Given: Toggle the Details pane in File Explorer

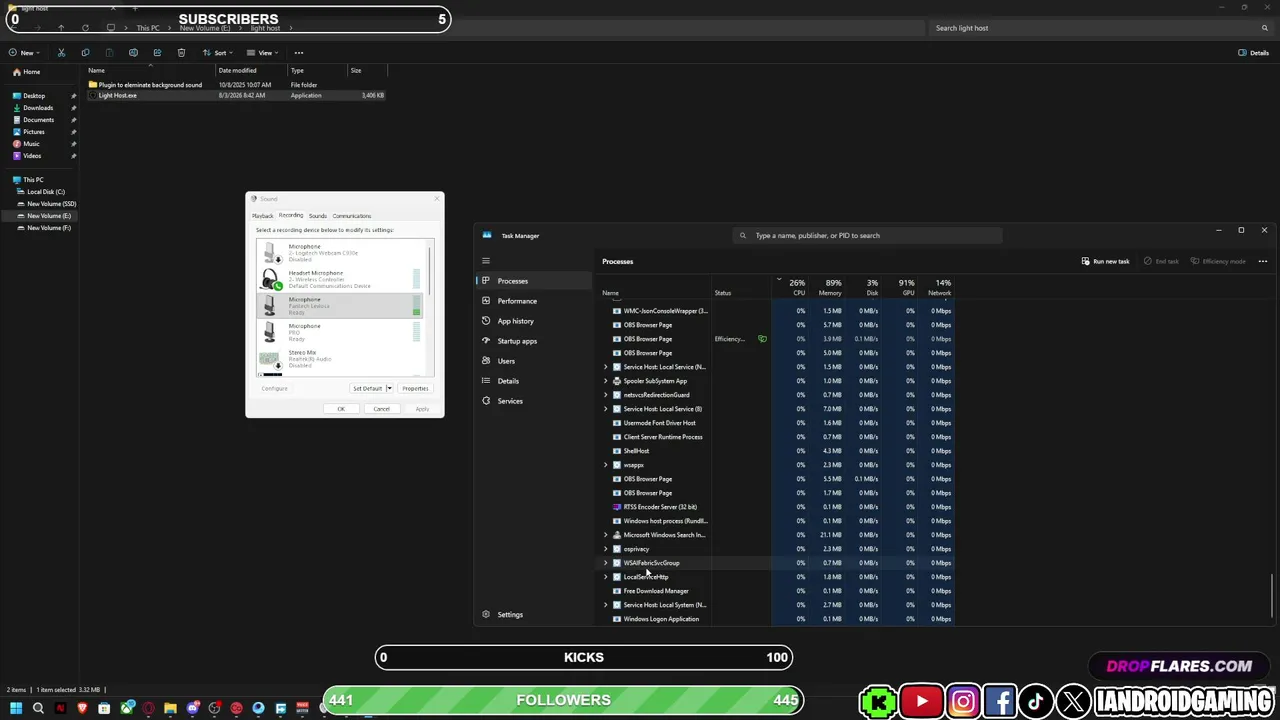Looking at the screenshot, I should 1254,53.
